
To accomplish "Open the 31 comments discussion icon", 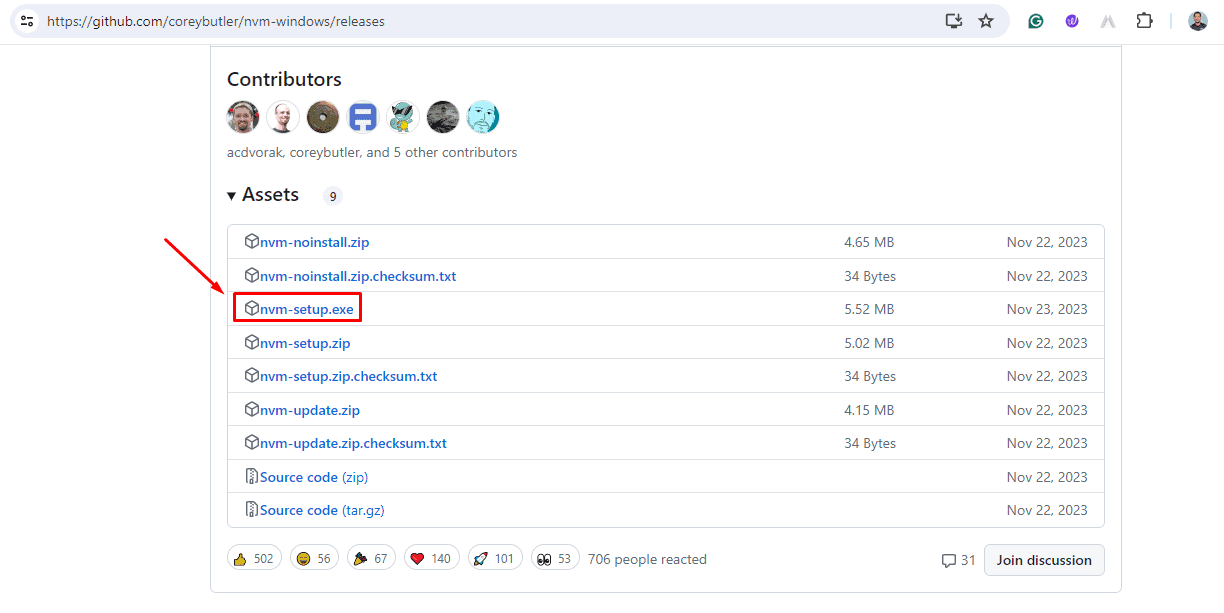I will tap(958, 560).
